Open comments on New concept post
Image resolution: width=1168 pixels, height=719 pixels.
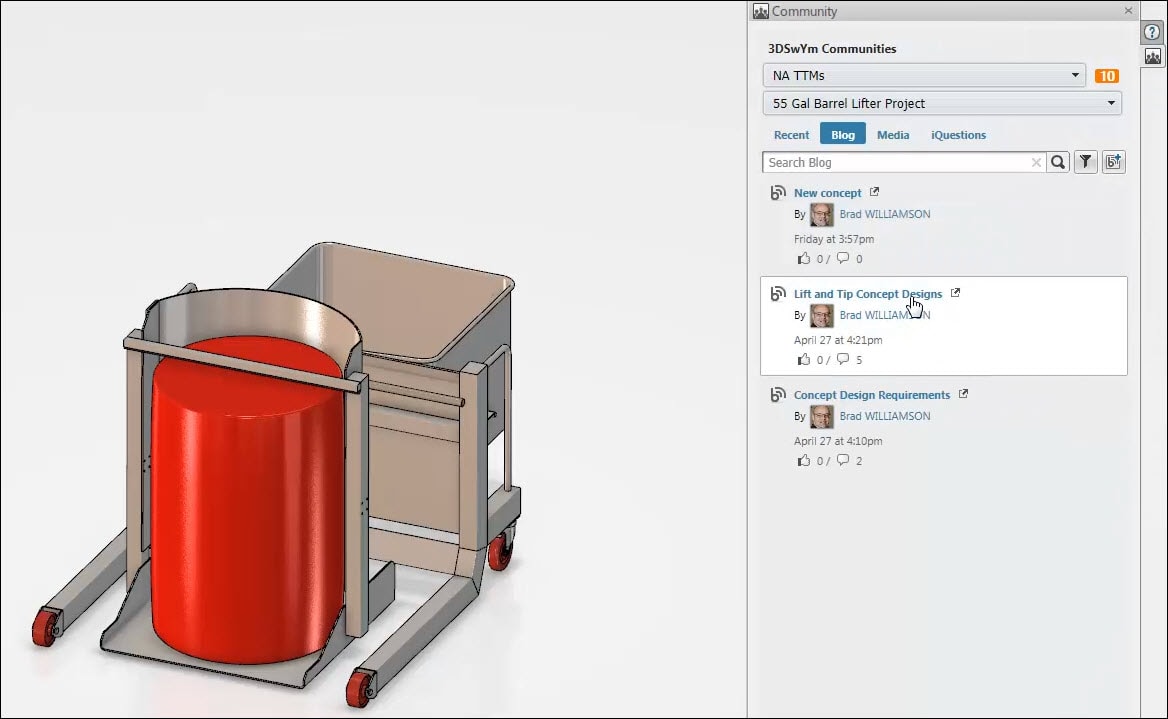(x=842, y=258)
